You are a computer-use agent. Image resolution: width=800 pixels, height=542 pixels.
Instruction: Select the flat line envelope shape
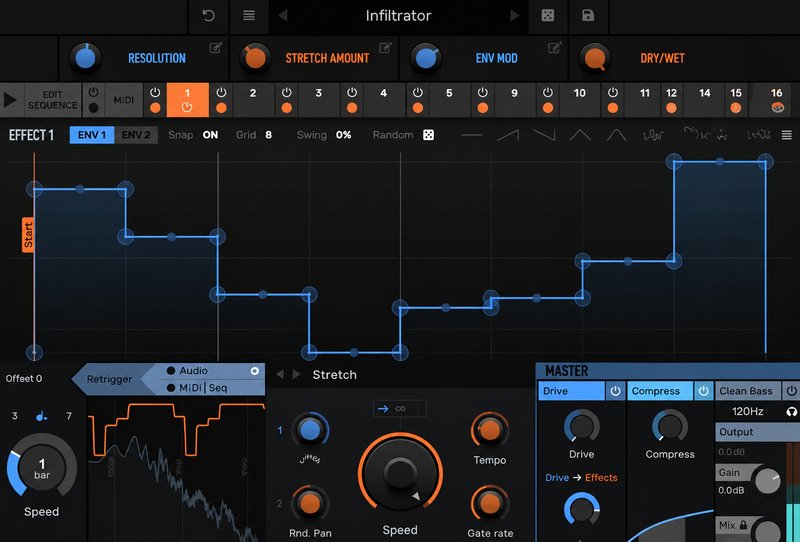coord(471,135)
